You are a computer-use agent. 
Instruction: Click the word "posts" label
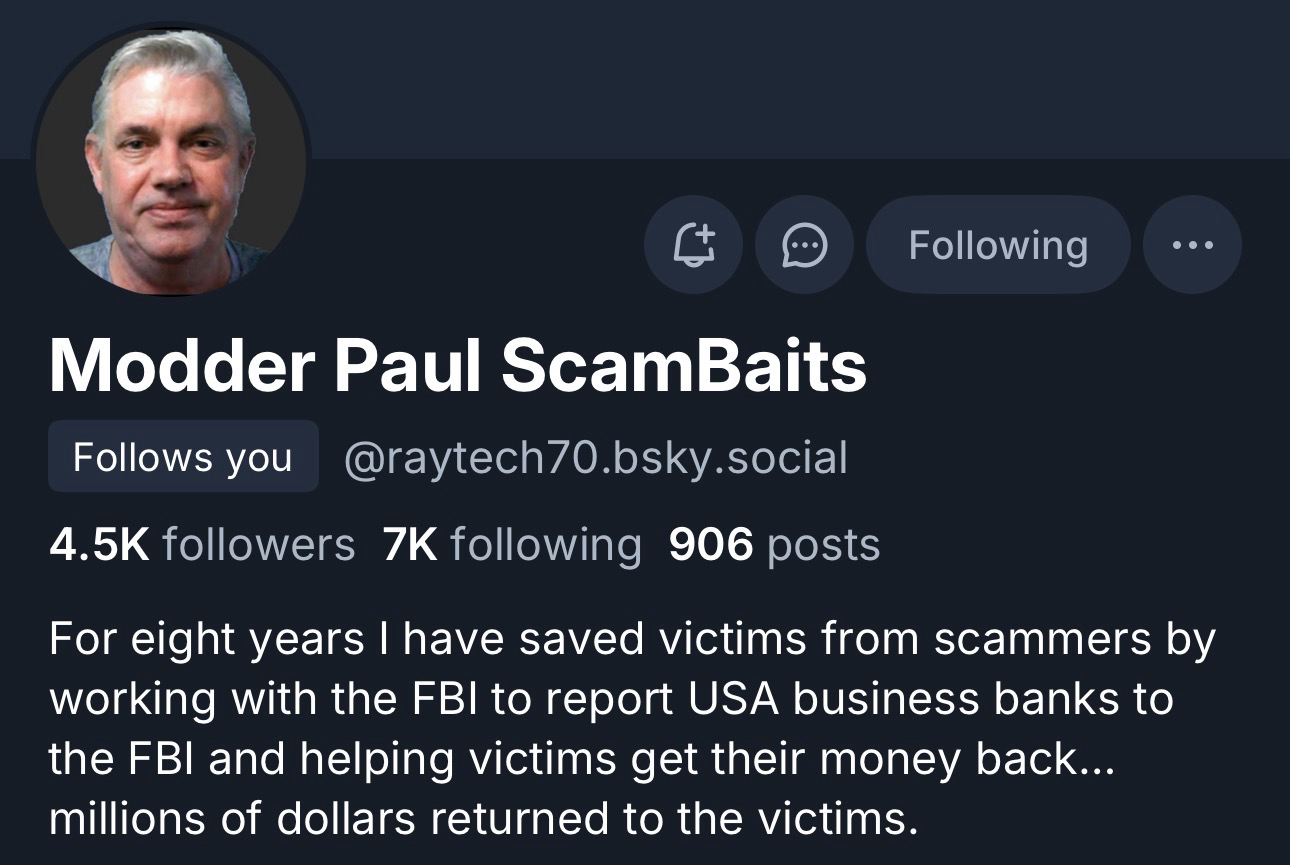click(x=823, y=545)
